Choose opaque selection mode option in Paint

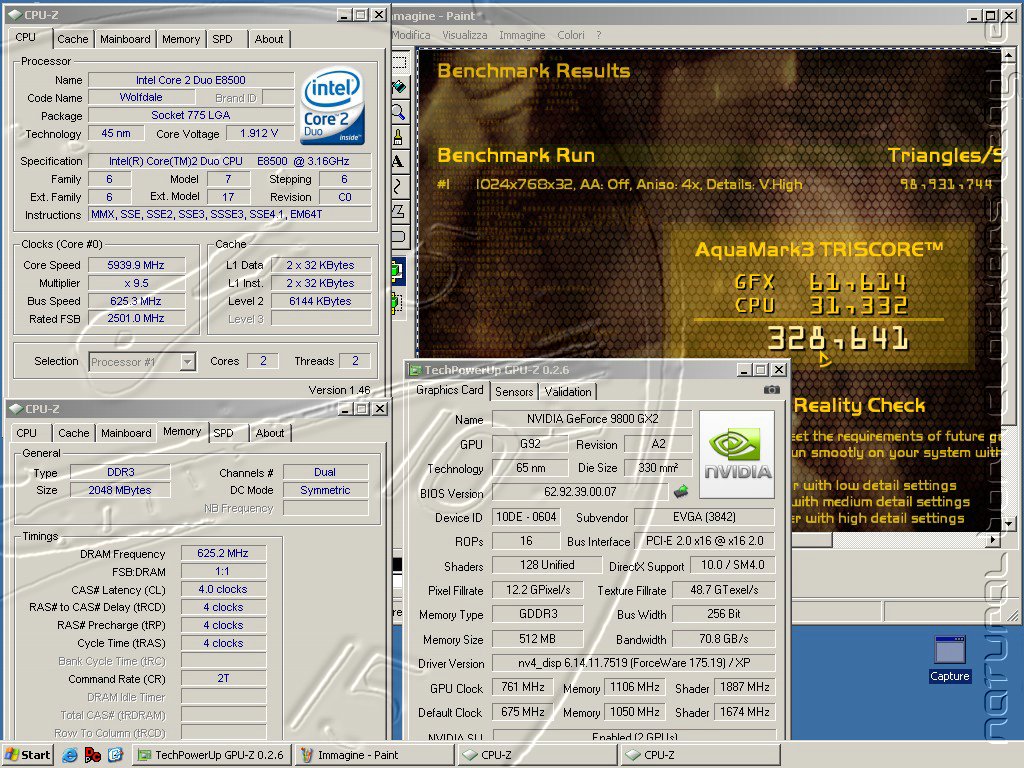pos(398,270)
